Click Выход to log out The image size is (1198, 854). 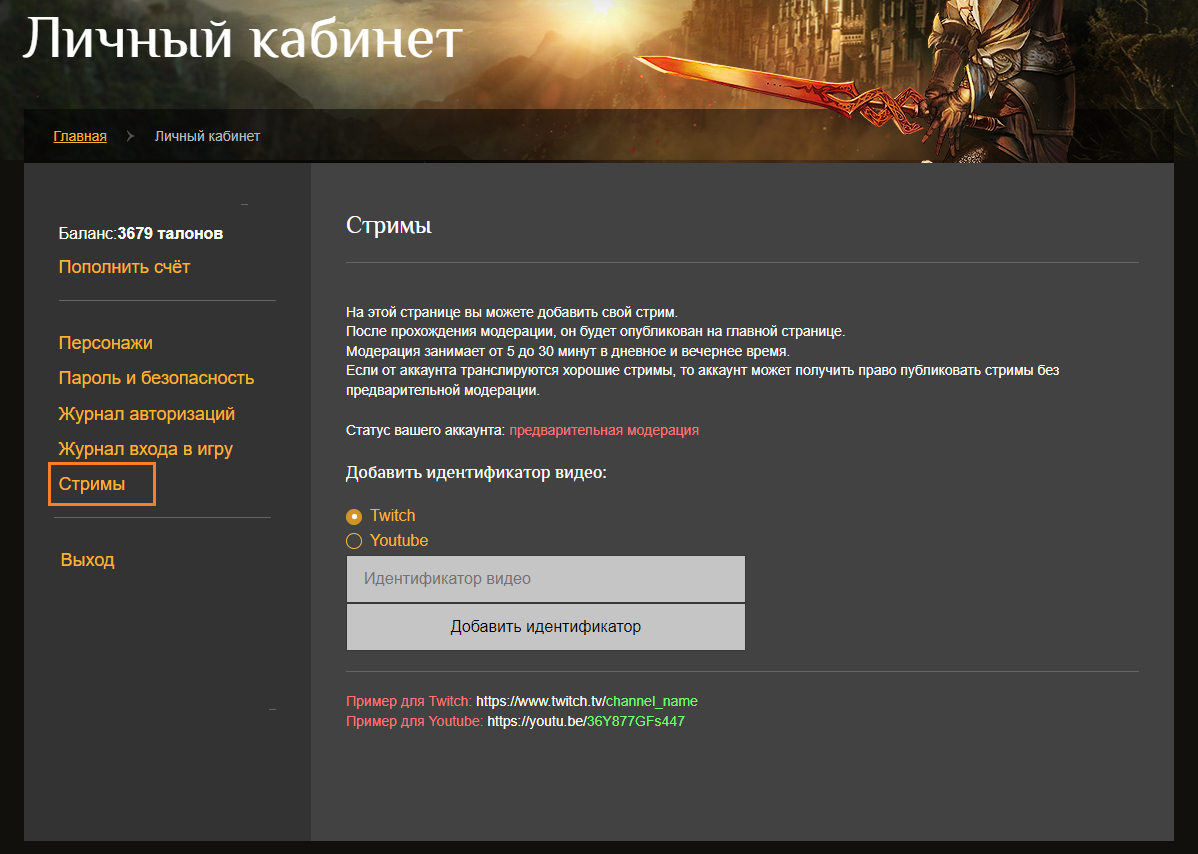click(88, 560)
